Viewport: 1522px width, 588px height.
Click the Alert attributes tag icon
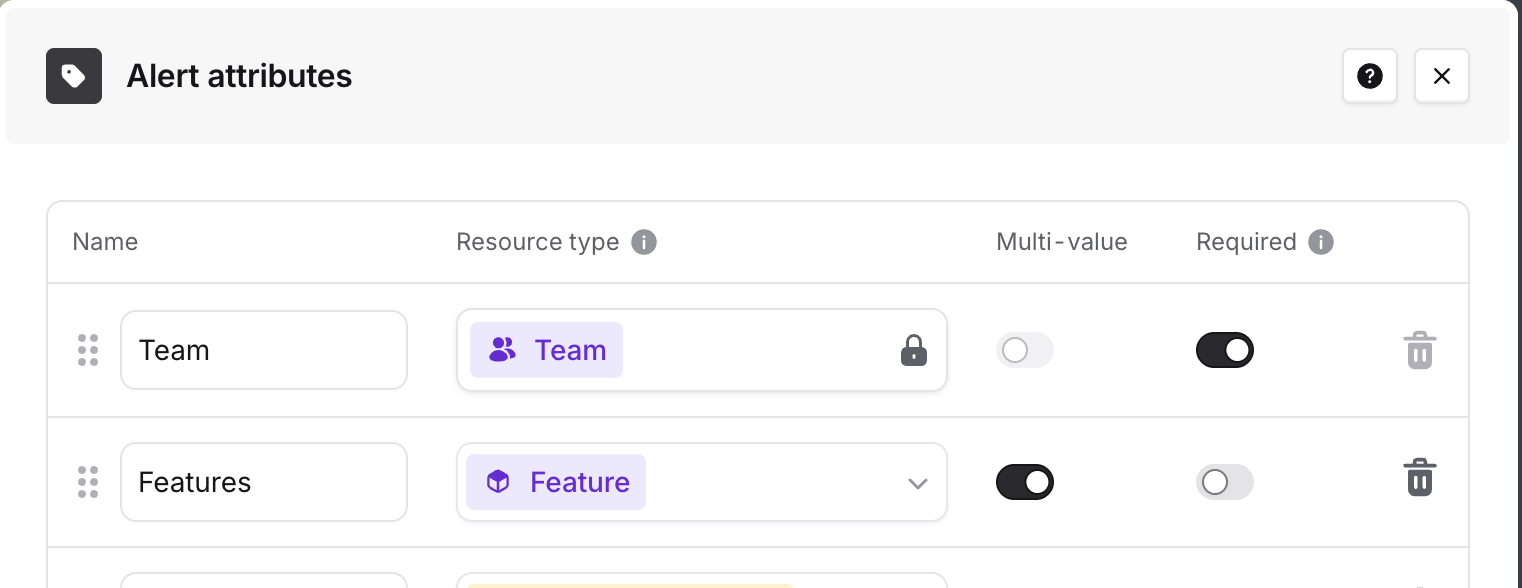(x=74, y=76)
